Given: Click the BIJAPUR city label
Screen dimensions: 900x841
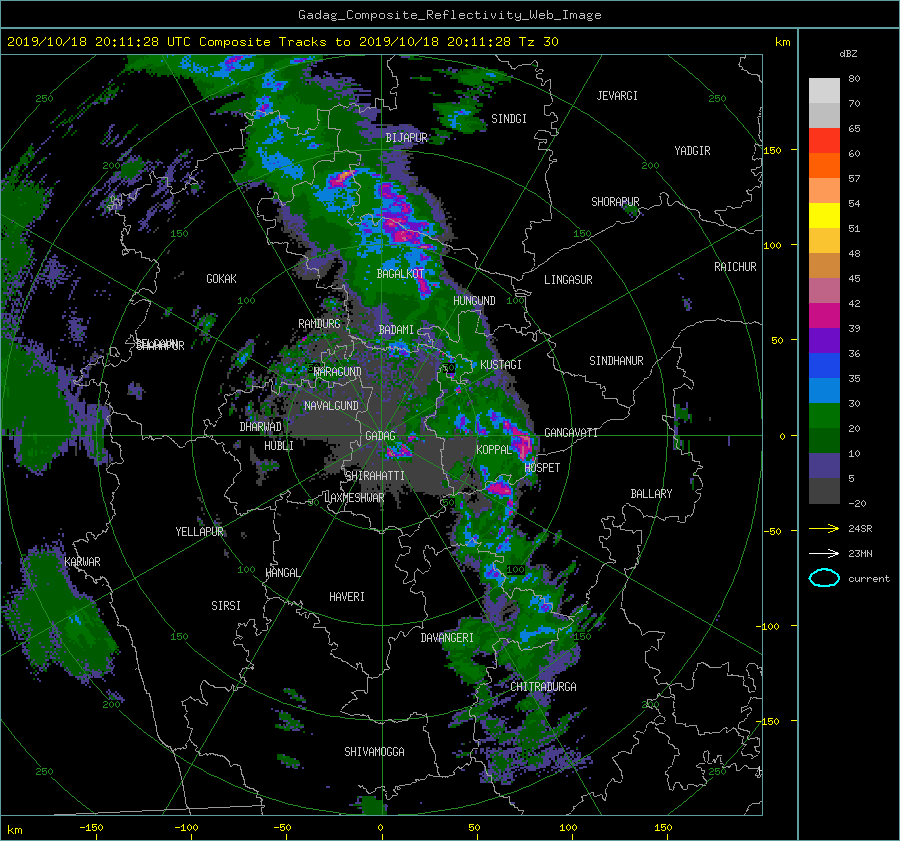Looking at the screenshot, I should point(406,138).
